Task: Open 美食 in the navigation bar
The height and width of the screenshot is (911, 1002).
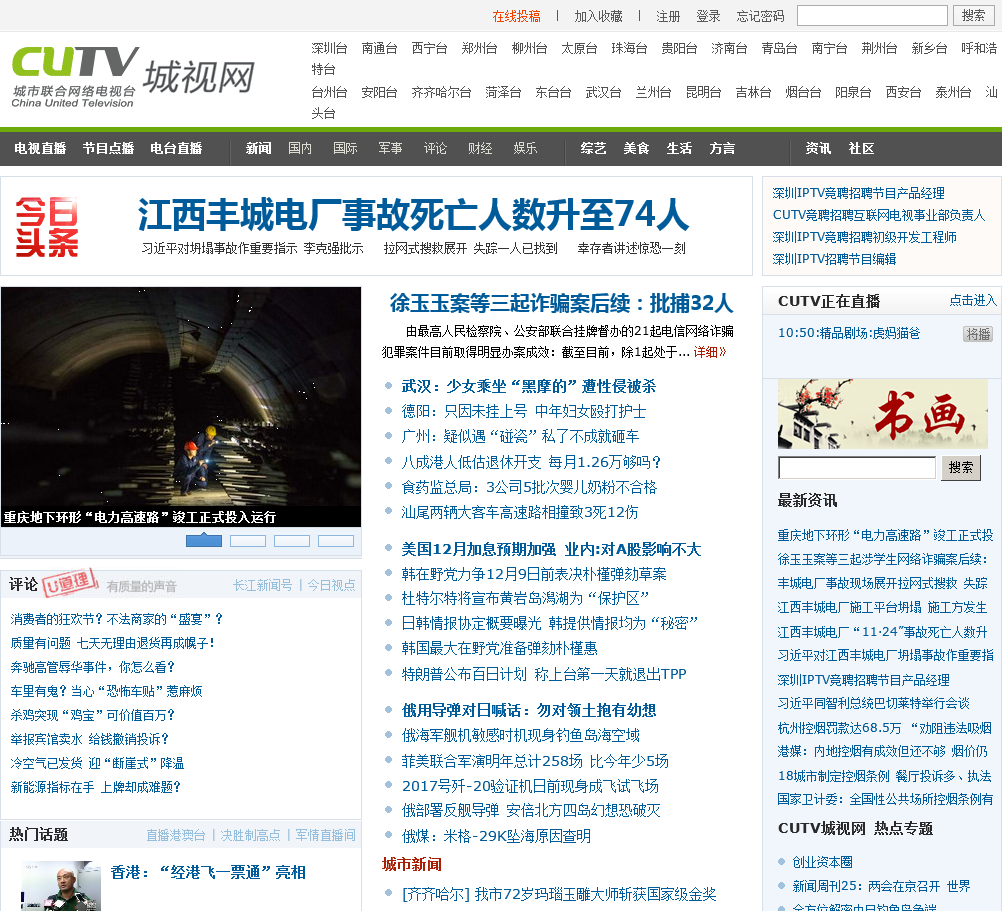Action: click(636, 148)
